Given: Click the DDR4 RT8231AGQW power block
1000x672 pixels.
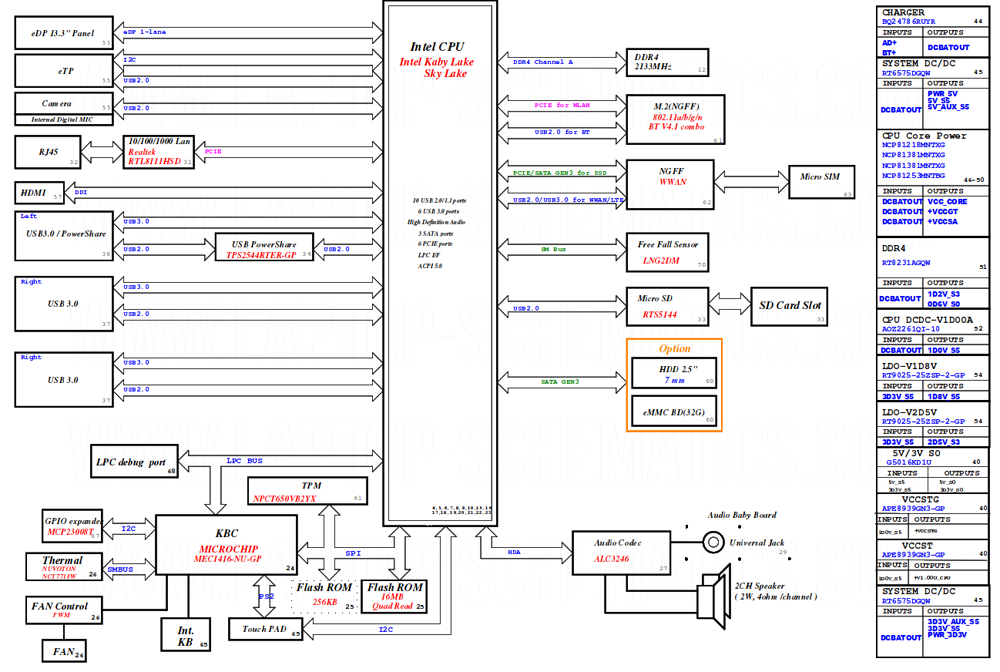Looking at the screenshot, I should (x=932, y=274).
